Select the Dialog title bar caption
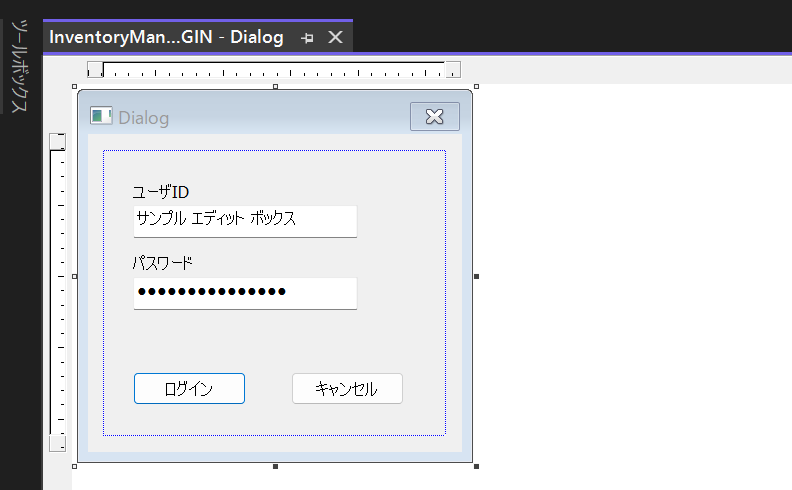Screen dimensions: 792x490 (x=144, y=118)
